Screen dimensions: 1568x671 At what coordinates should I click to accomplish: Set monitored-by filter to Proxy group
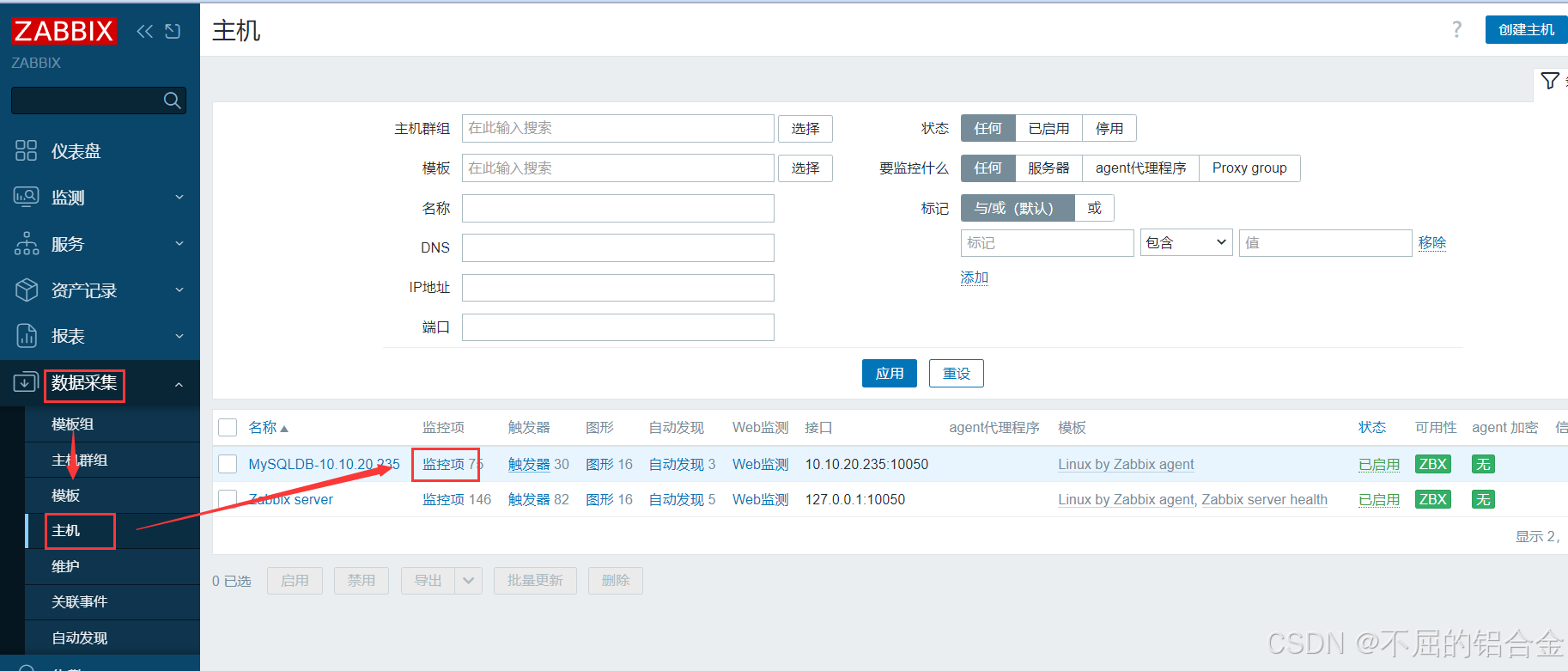[1249, 168]
